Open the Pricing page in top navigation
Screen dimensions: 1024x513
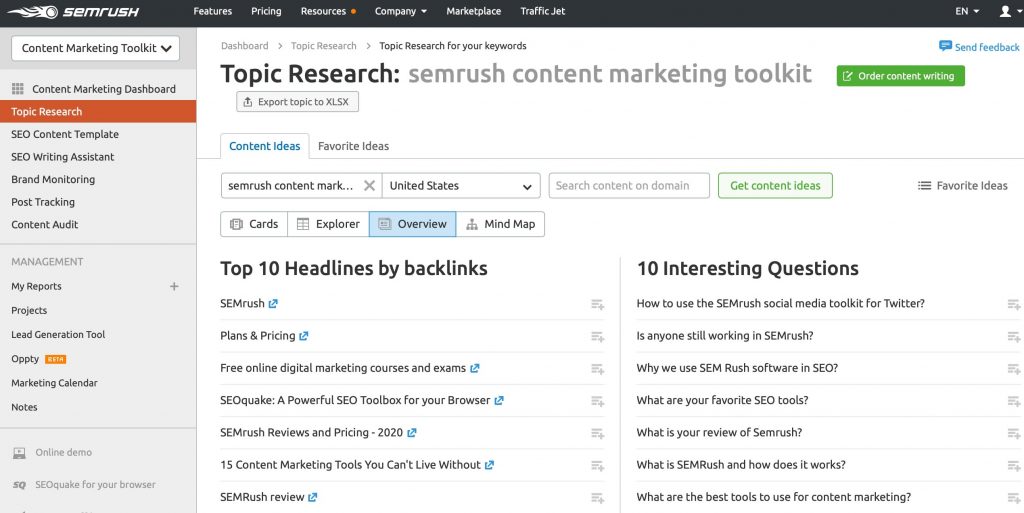point(266,11)
